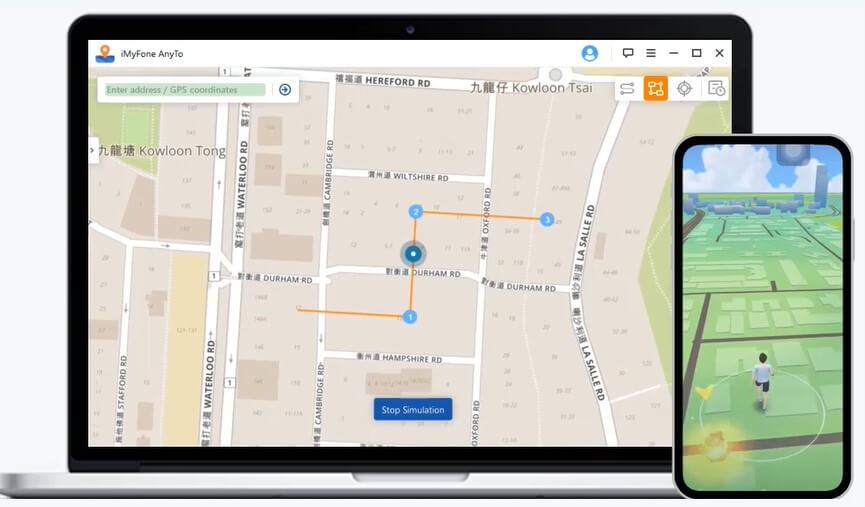This screenshot has height=507, width=865.
Task: Tap the trainer character on phone screen
Action: coord(763,381)
